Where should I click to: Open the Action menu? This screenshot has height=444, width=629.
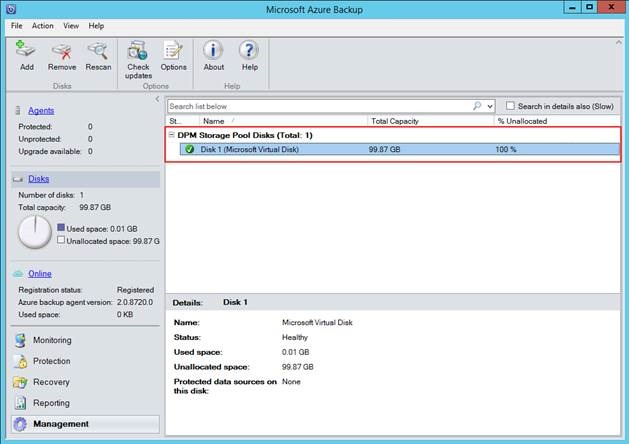pos(42,25)
